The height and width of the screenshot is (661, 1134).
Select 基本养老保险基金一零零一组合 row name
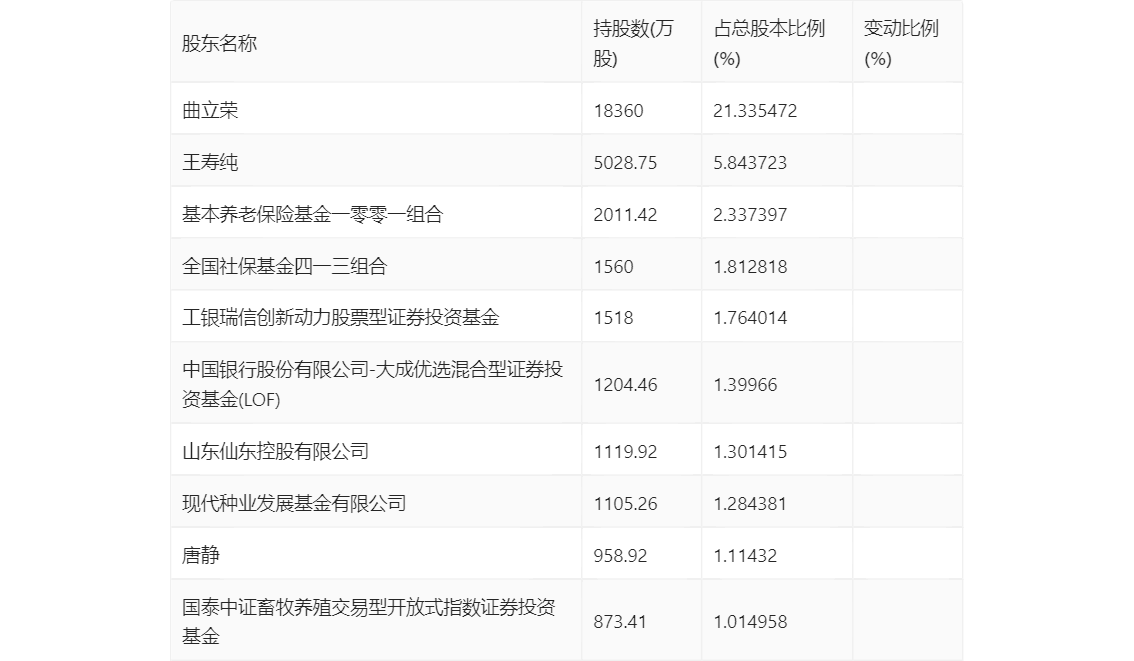pyautogui.click(x=312, y=215)
